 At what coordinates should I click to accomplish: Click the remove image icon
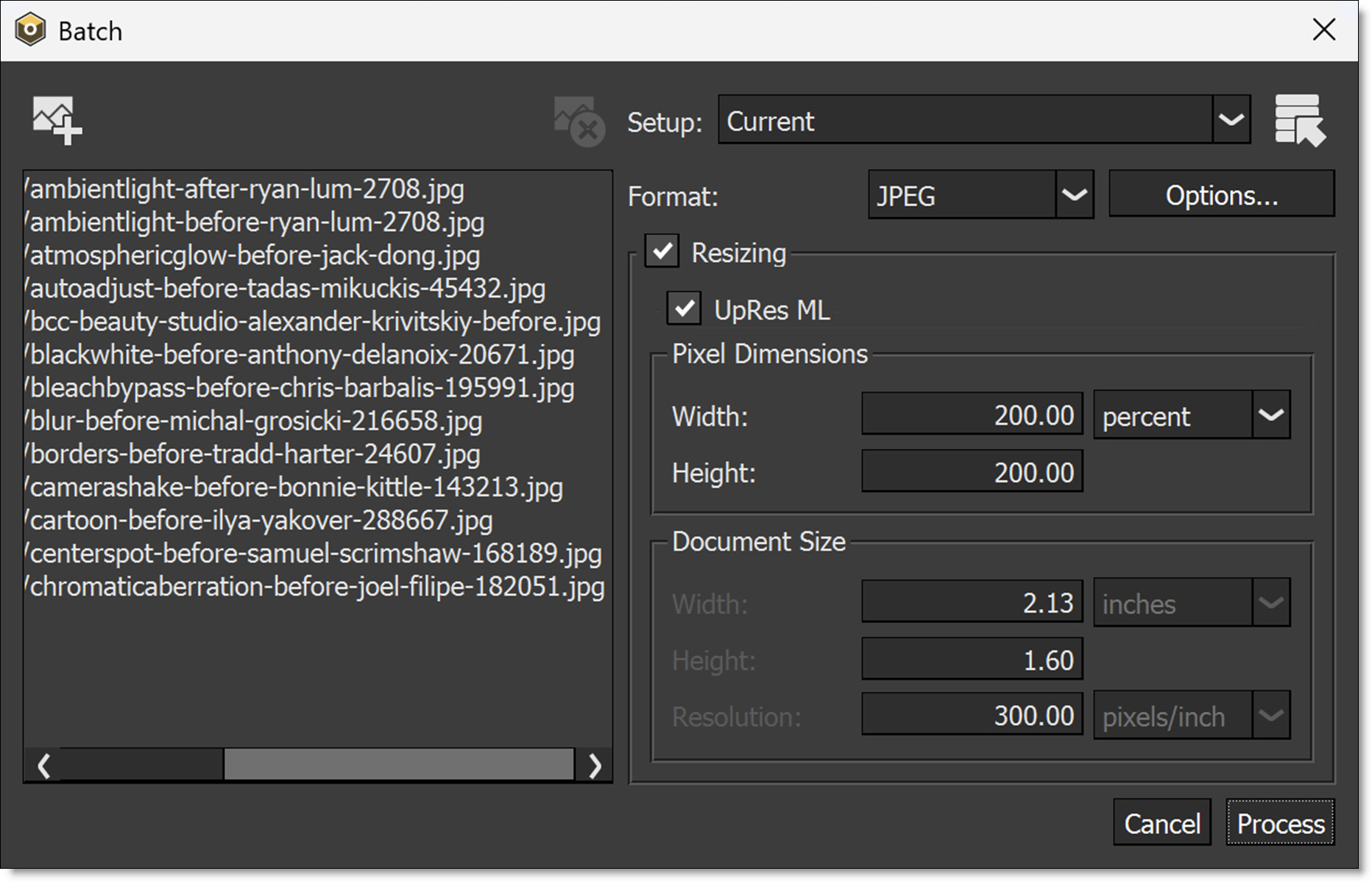click(579, 121)
